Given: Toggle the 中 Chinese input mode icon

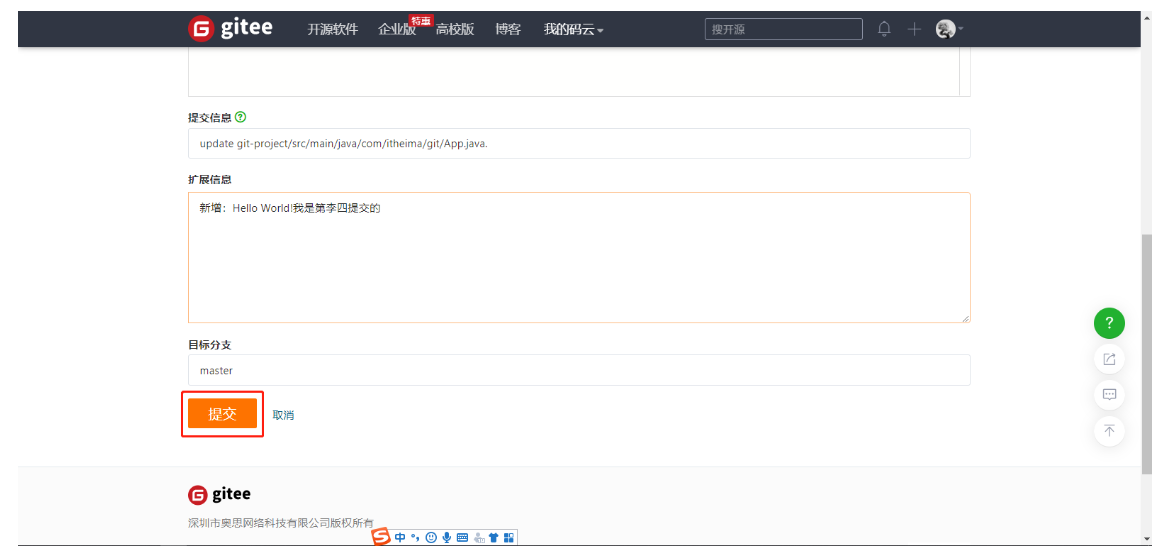Looking at the screenshot, I should (400, 538).
